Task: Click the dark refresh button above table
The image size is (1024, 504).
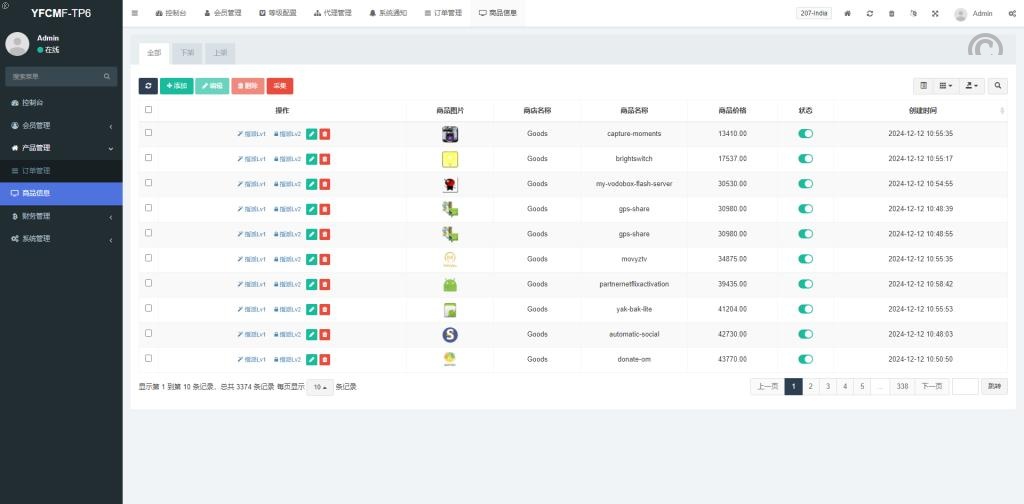Action: pos(148,86)
